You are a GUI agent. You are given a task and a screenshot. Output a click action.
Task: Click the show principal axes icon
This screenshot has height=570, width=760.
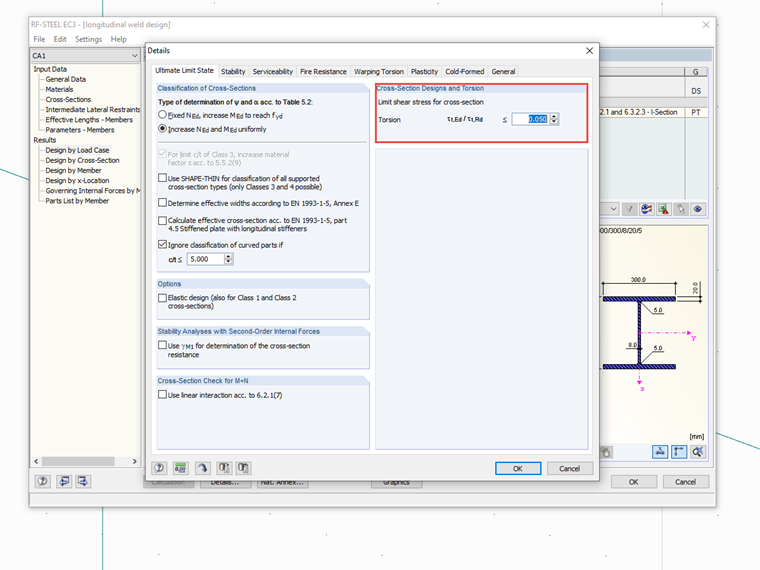(x=679, y=452)
